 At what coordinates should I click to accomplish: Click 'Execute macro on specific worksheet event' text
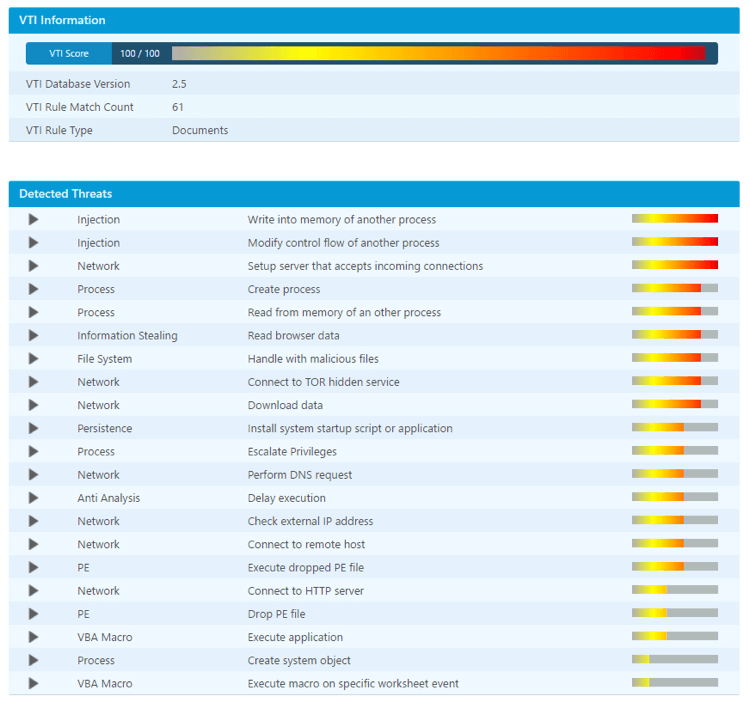pyautogui.click(x=353, y=683)
